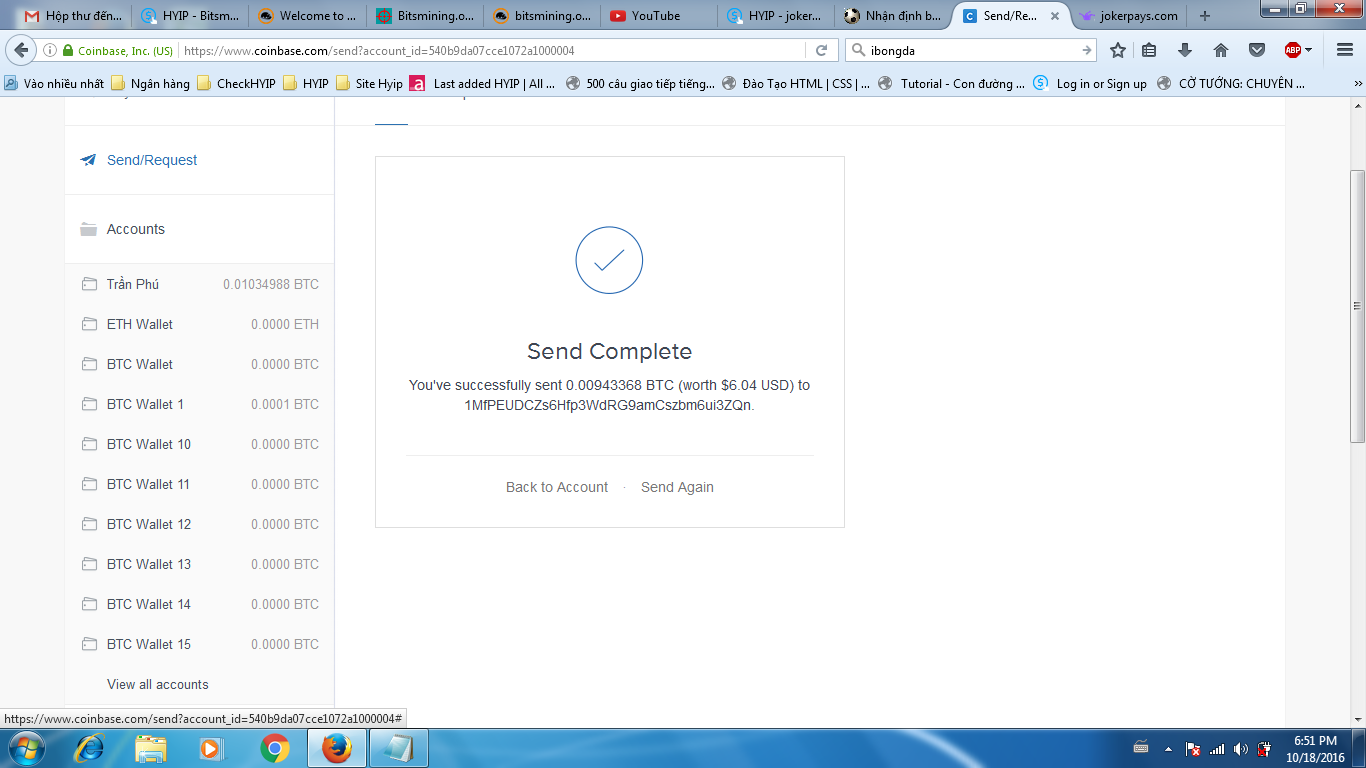Viewport: 1366px width, 768px height.
Task: Launch Internet Explorer from the taskbar
Action: click(89, 748)
